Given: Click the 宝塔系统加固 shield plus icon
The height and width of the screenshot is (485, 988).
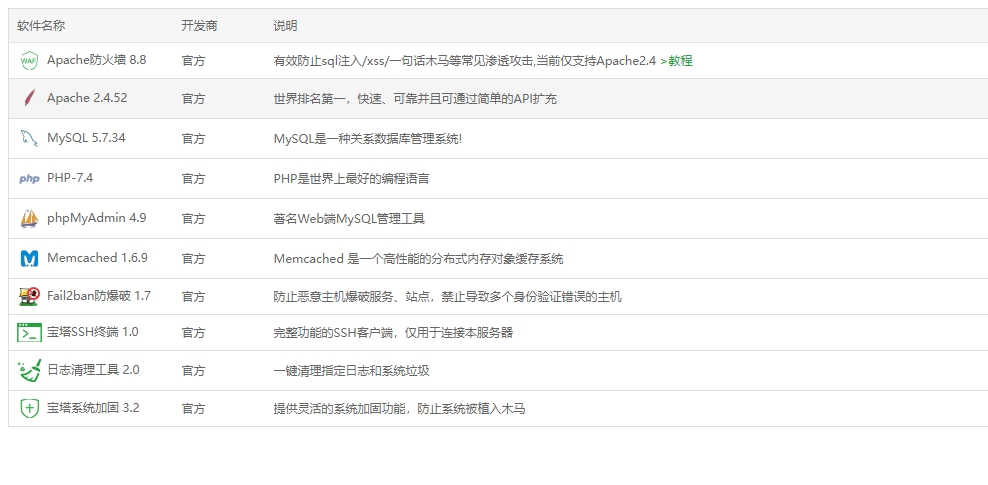Looking at the screenshot, I should click(x=29, y=408).
